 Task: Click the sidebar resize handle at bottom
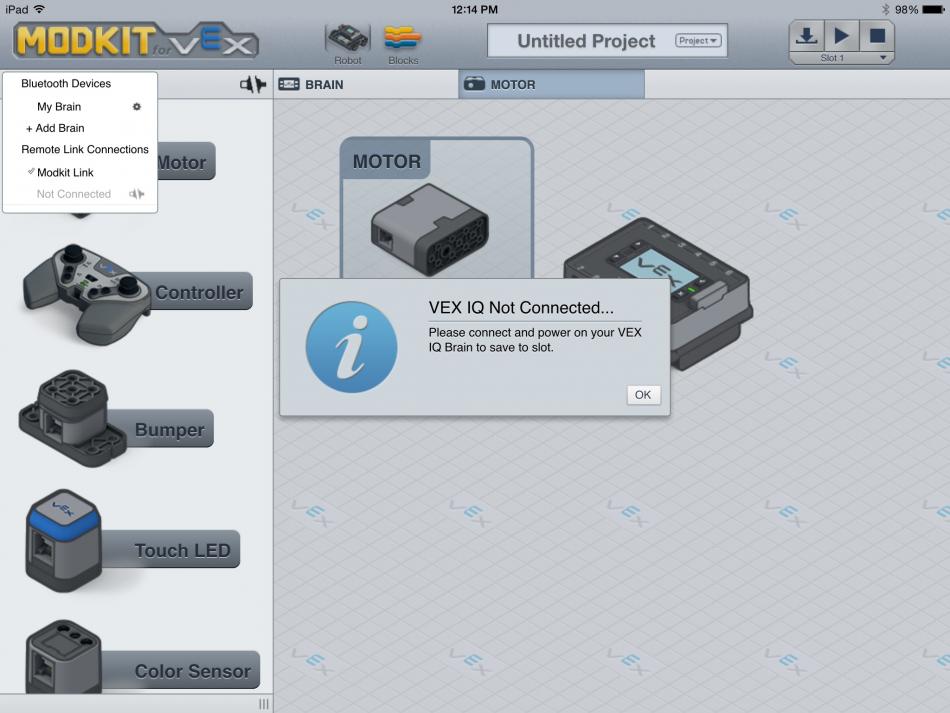point(264,704)
